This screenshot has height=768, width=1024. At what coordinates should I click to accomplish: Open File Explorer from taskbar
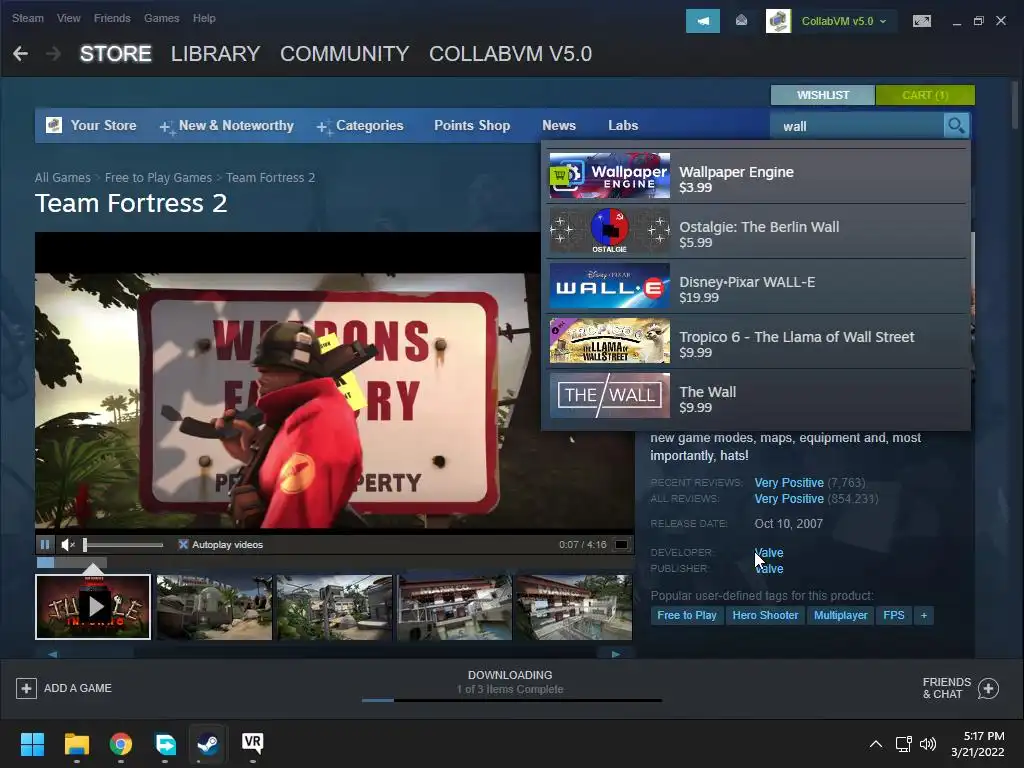point(76,744)
